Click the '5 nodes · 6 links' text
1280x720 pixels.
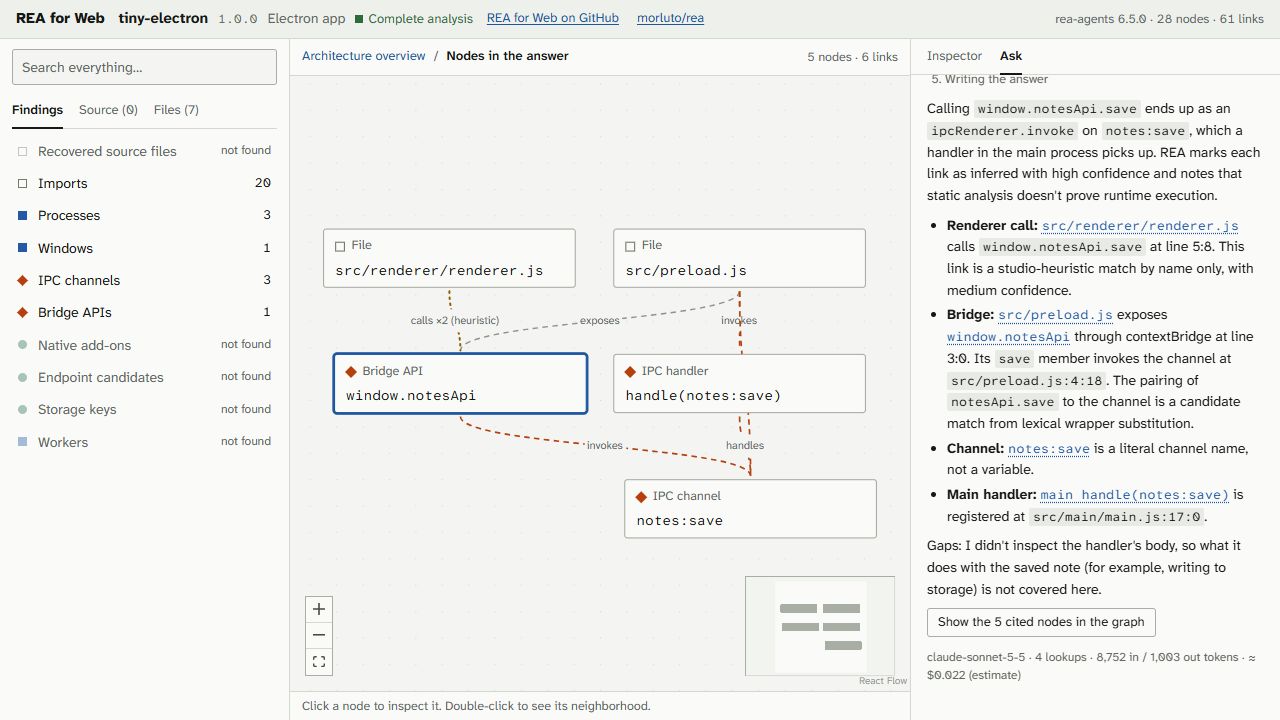pos(853,57)
